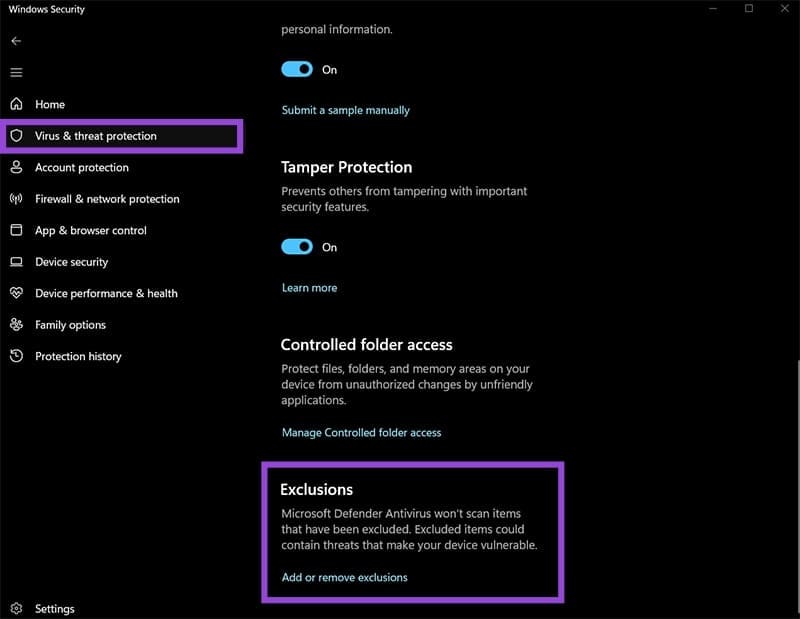Click the Device performance & health heart icon
800x619 pixels.
[16, 293]
